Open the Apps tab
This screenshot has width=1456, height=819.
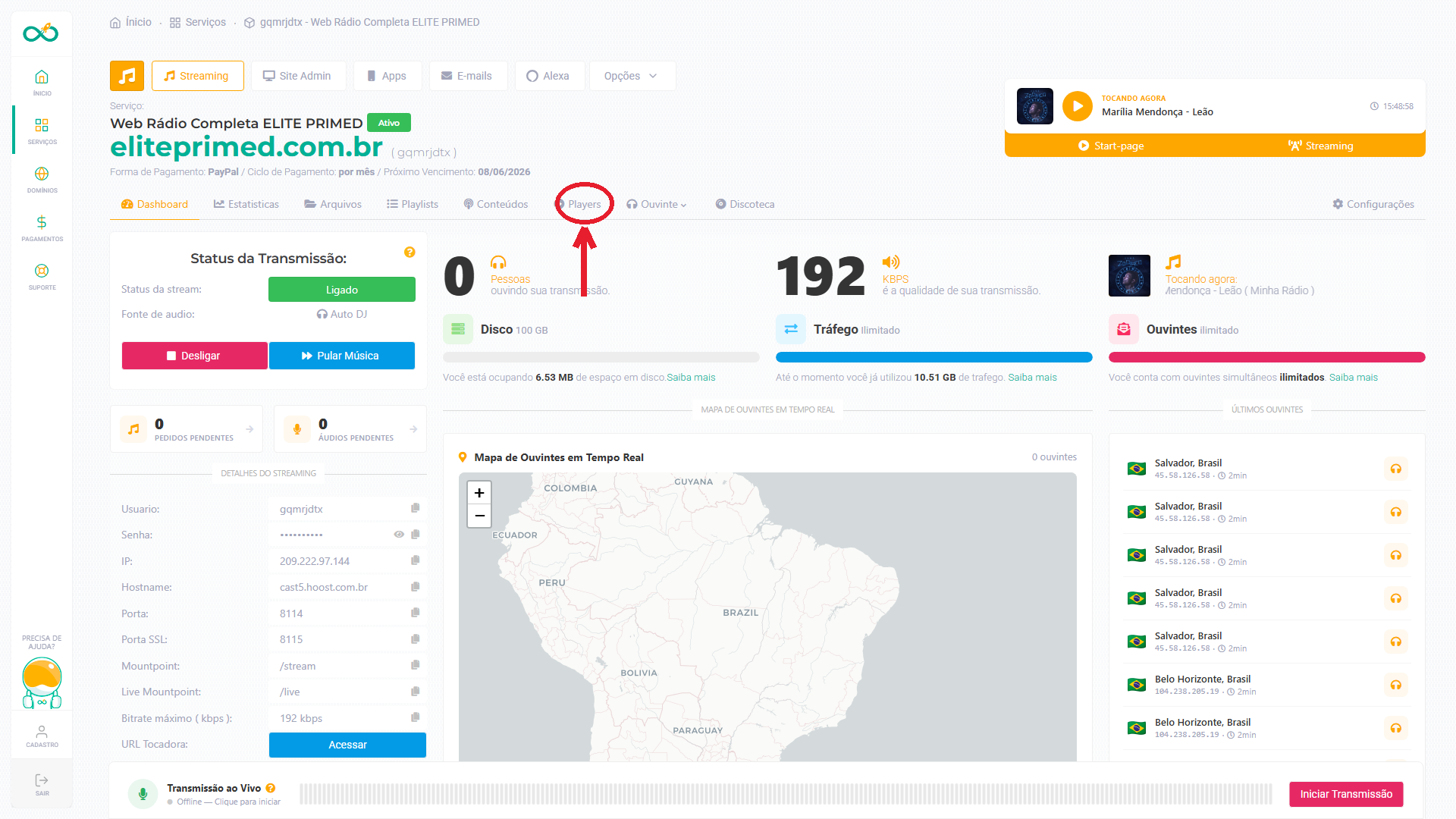click(388, 76)
